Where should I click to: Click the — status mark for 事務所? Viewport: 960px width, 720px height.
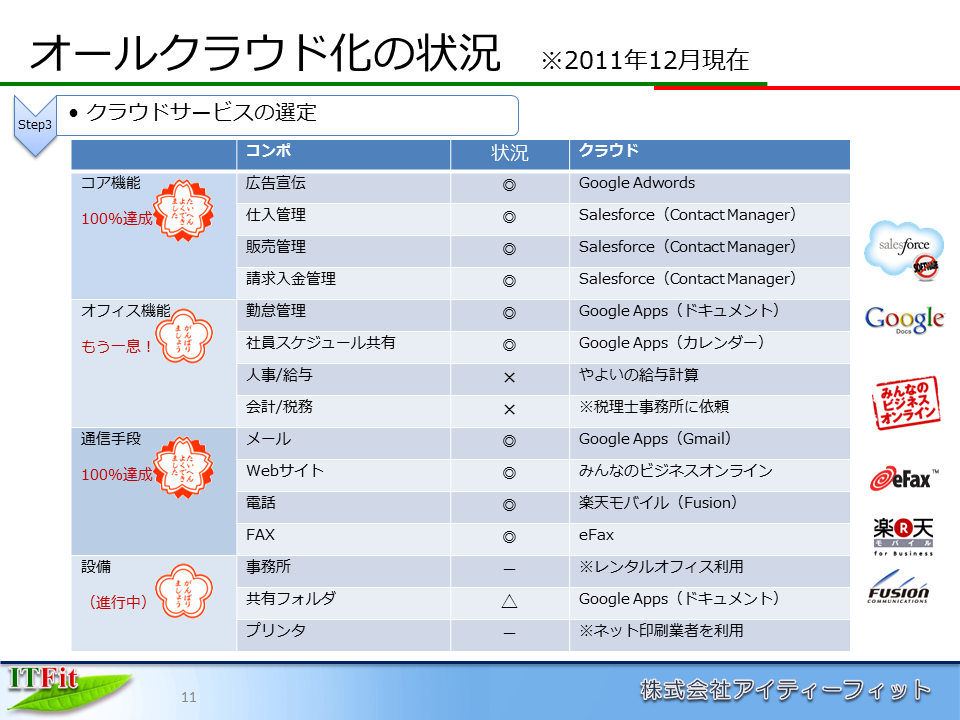(x=509, y=569)
